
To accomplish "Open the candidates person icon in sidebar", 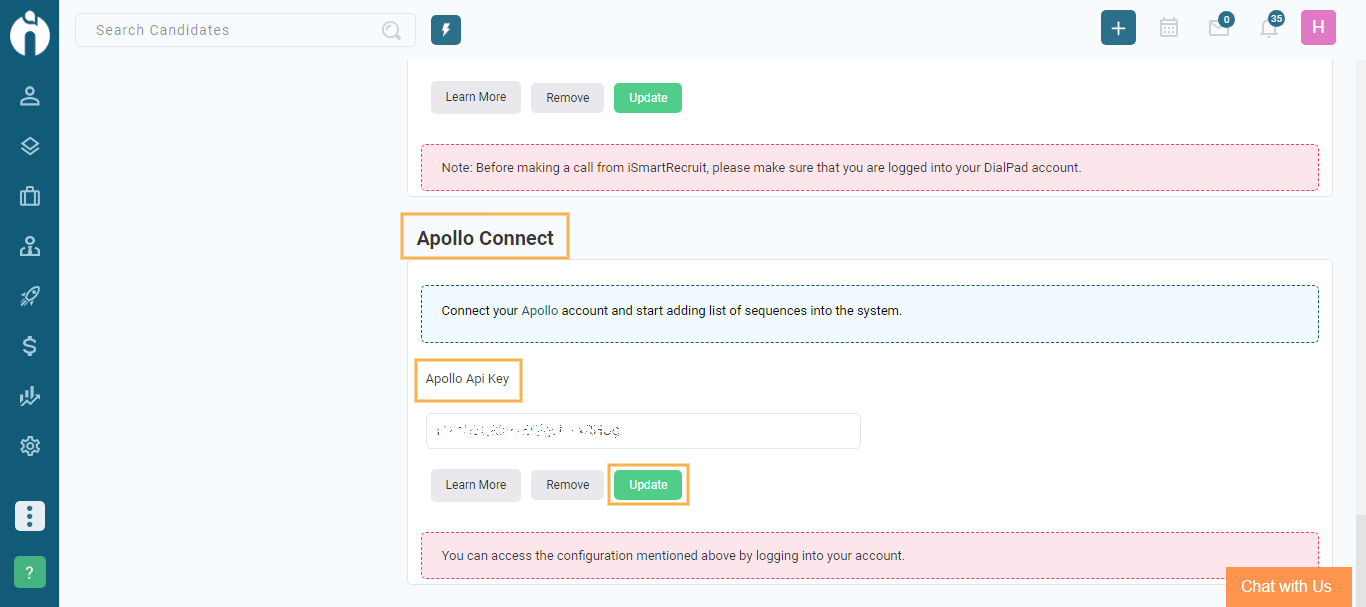I will point(29,96).
